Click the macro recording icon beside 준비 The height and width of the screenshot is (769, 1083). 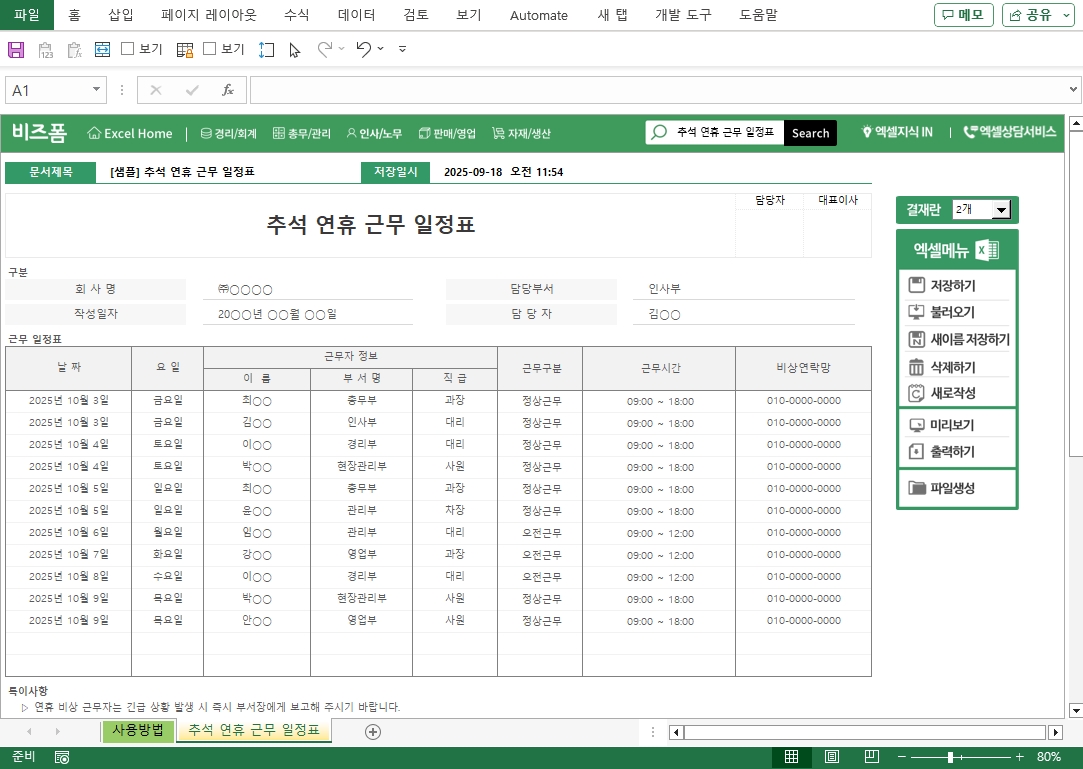click(62, 757)
